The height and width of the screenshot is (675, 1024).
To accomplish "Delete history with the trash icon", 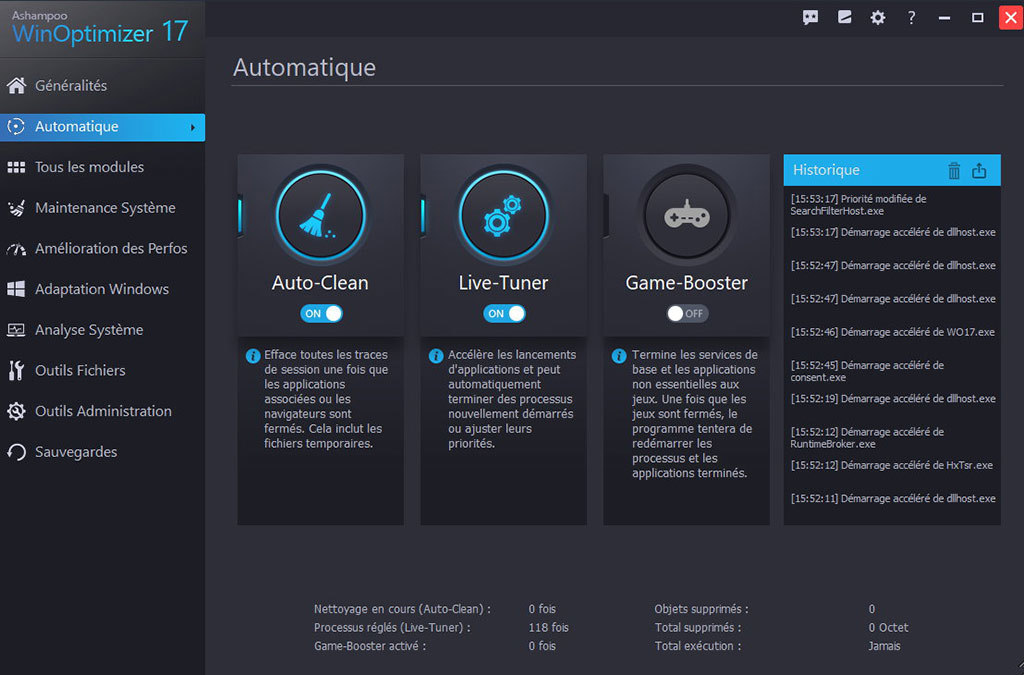I will (954, 171).
